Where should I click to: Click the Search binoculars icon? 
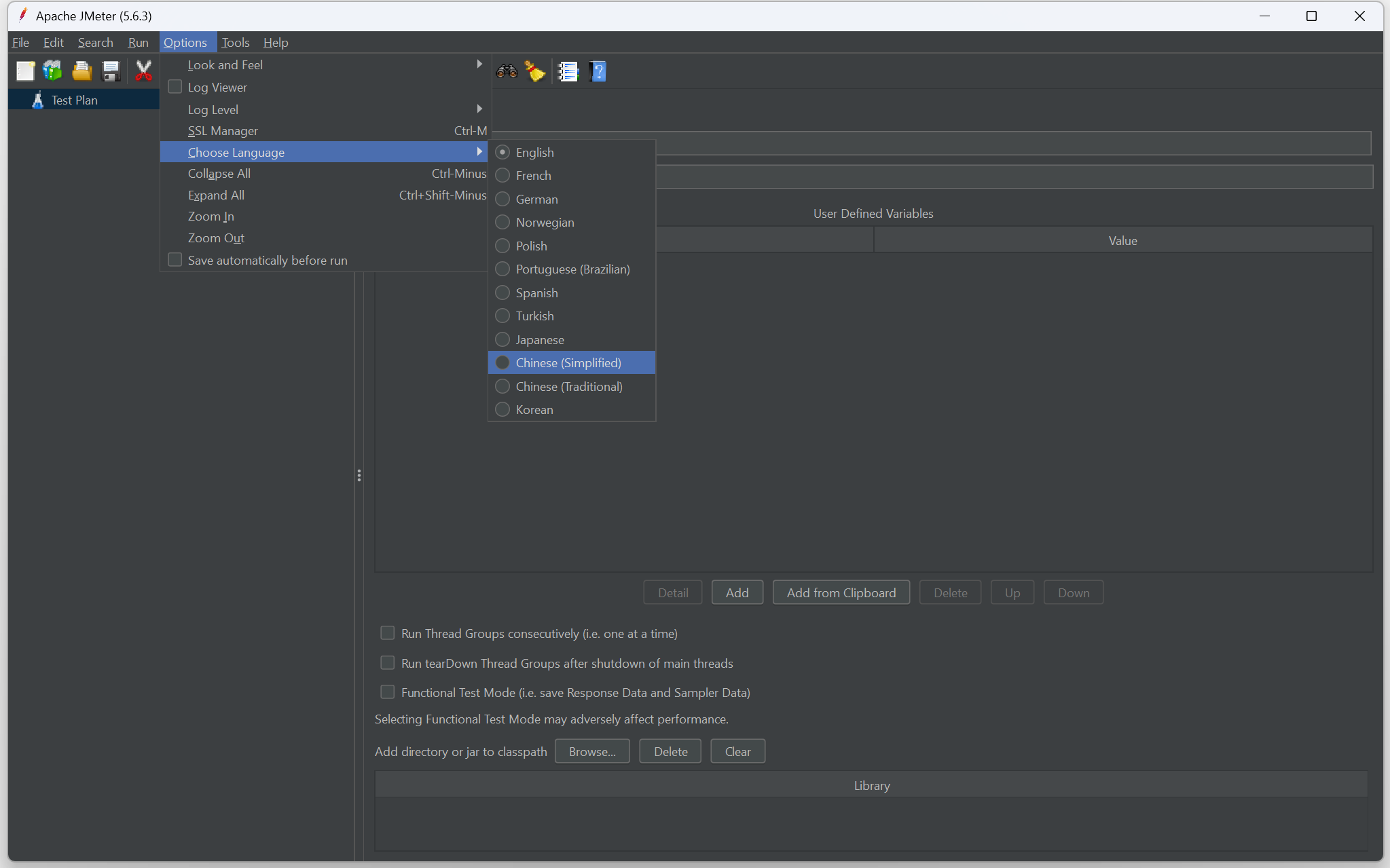tap(507, 71)
